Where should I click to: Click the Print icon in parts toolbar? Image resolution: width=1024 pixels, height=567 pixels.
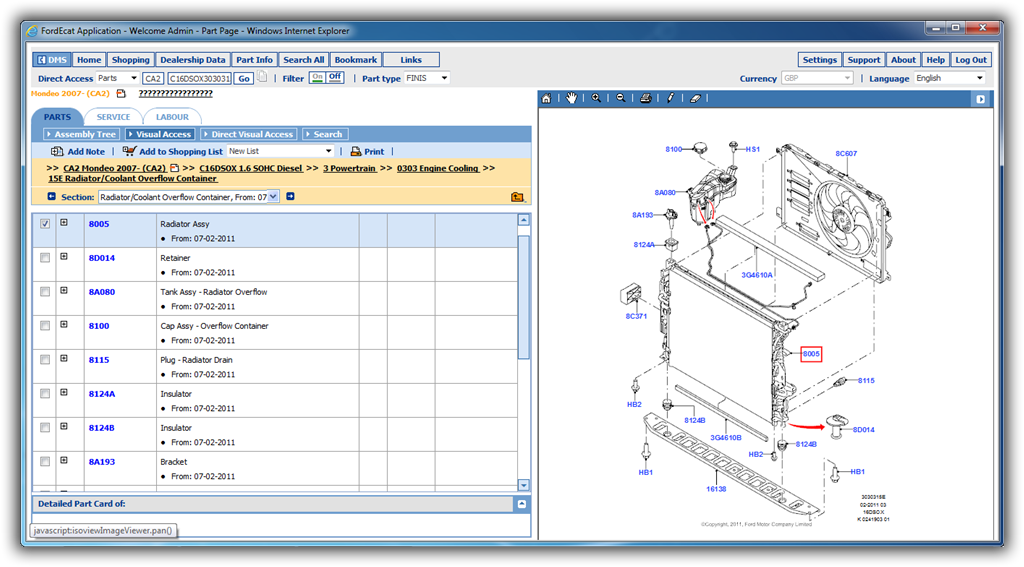[x=356, y=151]
